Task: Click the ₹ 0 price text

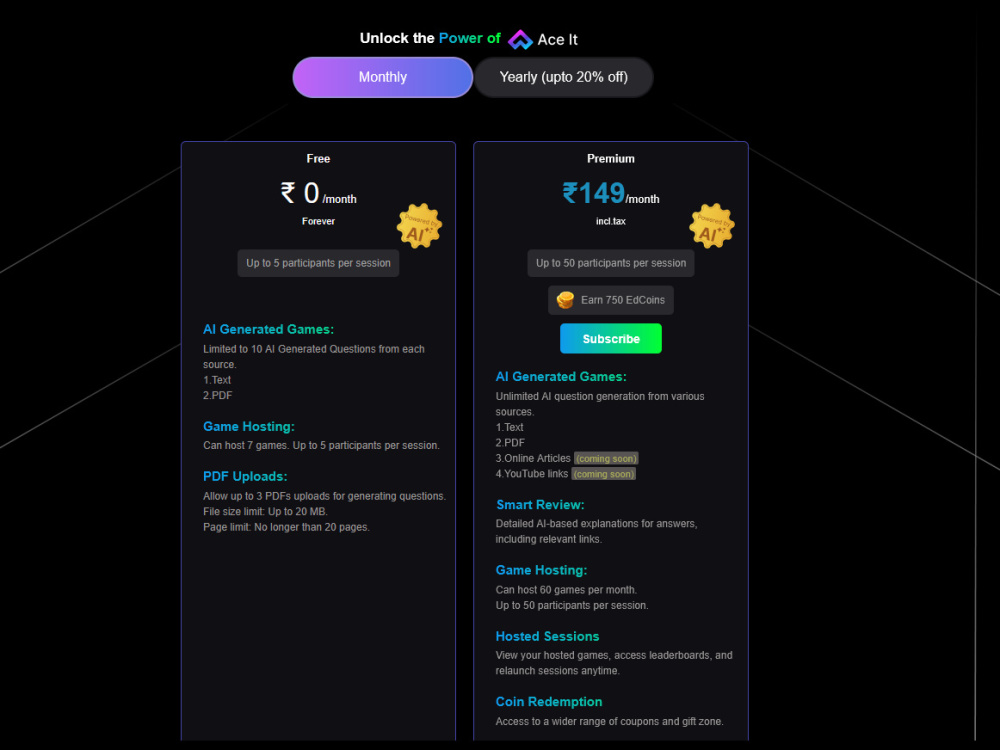Action: 300,193
